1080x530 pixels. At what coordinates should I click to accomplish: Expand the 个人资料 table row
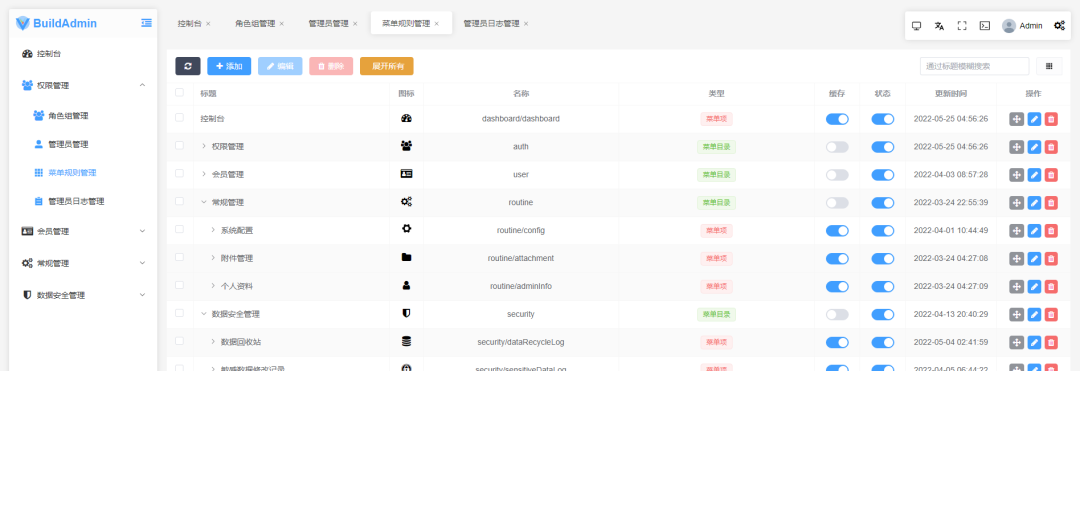tap(214, 285)
